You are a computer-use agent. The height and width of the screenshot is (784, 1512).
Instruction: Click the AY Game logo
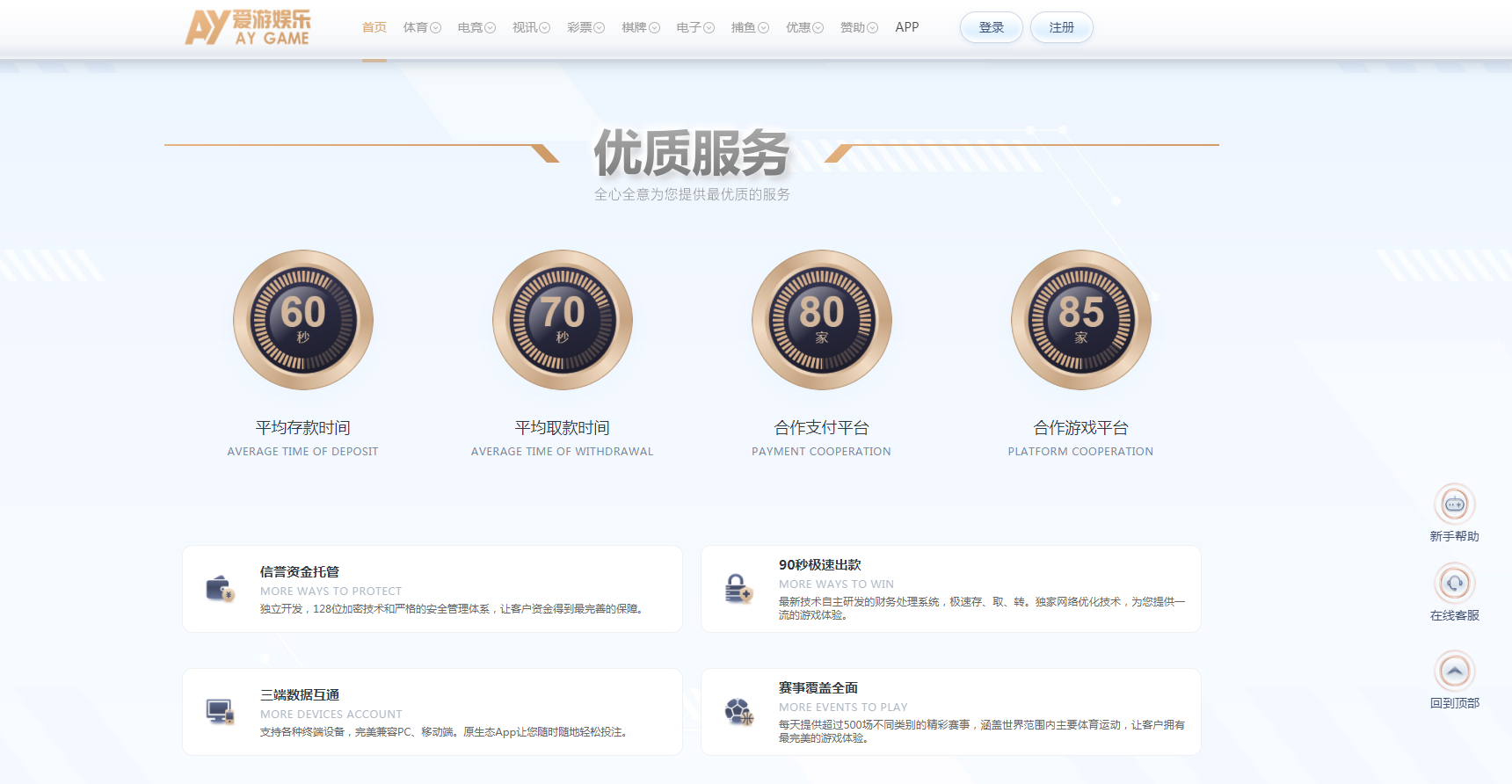point(248,28)
